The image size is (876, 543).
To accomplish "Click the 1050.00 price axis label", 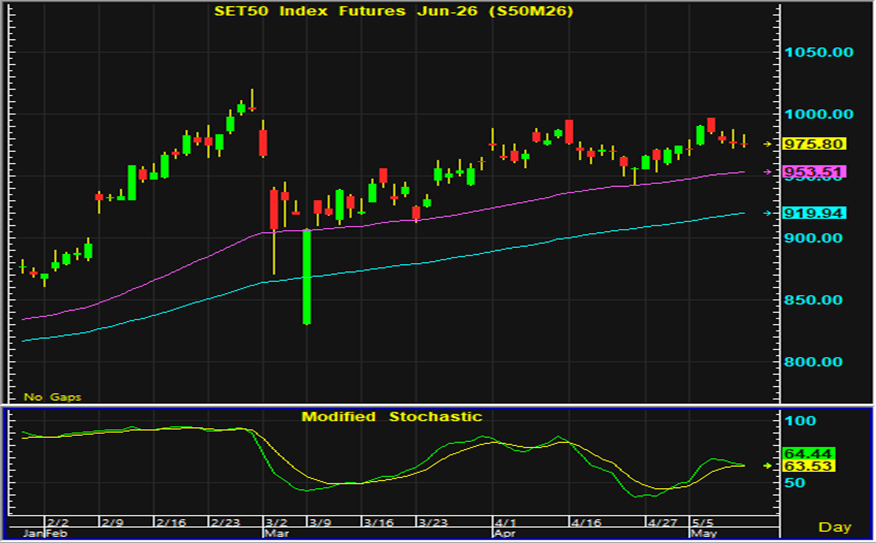I will (819, 53).
